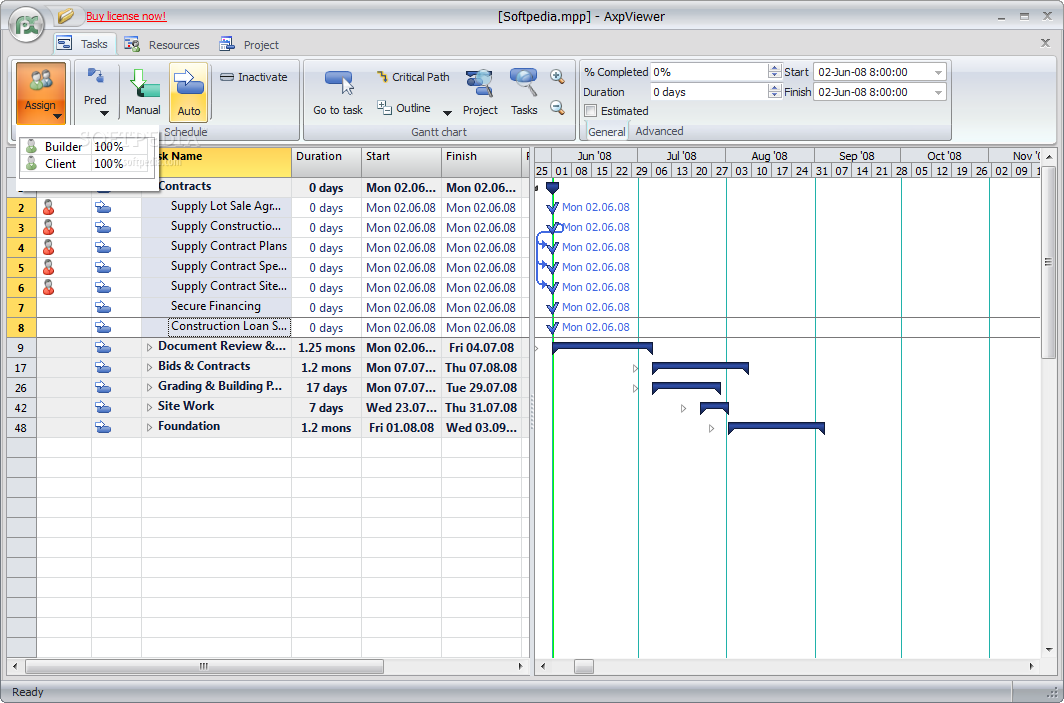
Task: Select row number 8 header
Action: coord(21,328)
